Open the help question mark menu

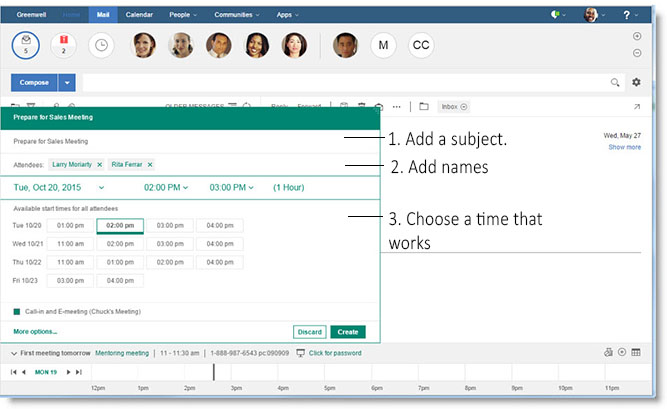(627, 15)
